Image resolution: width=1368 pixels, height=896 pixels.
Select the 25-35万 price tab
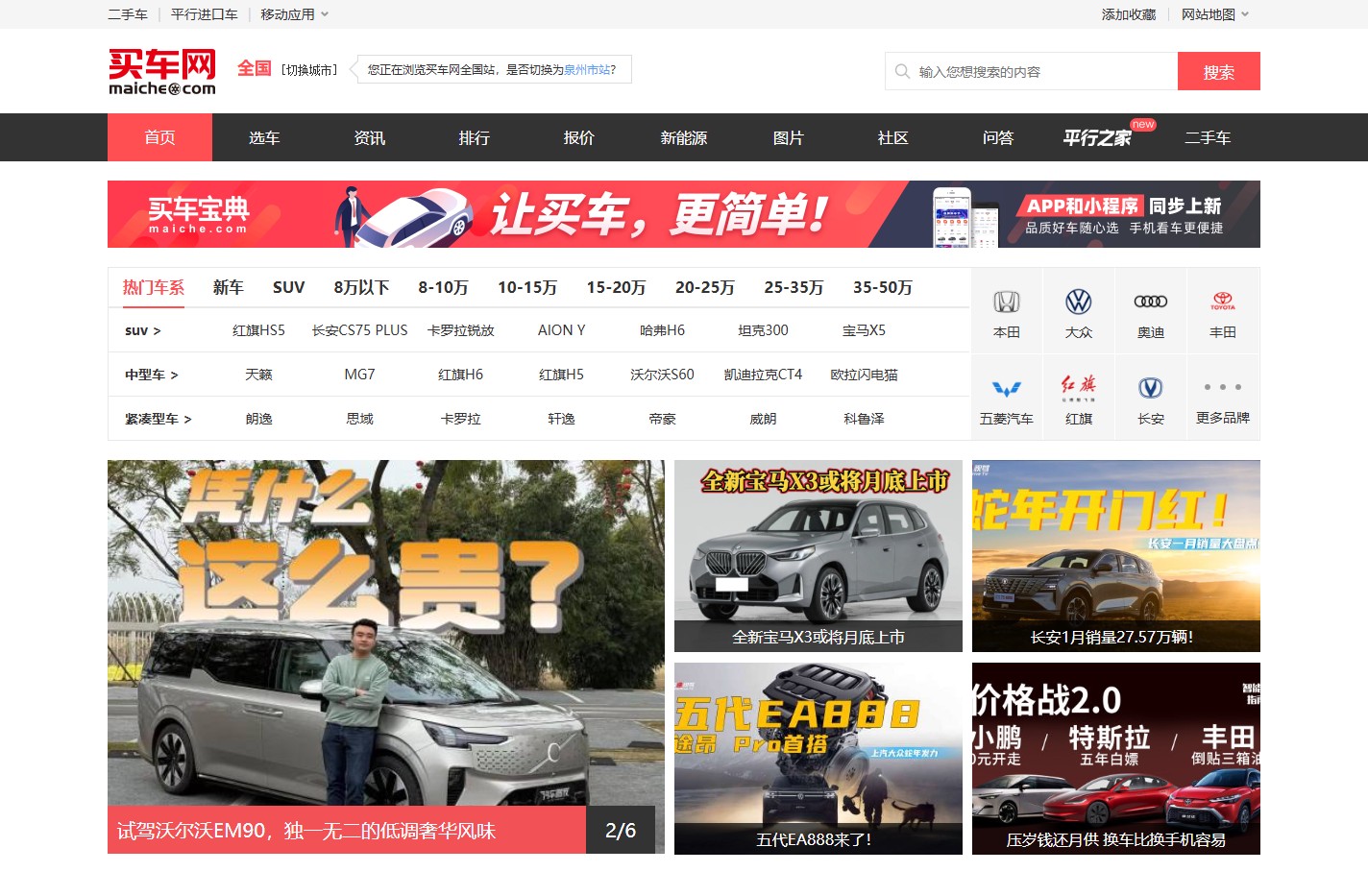(x=794, y=287)
